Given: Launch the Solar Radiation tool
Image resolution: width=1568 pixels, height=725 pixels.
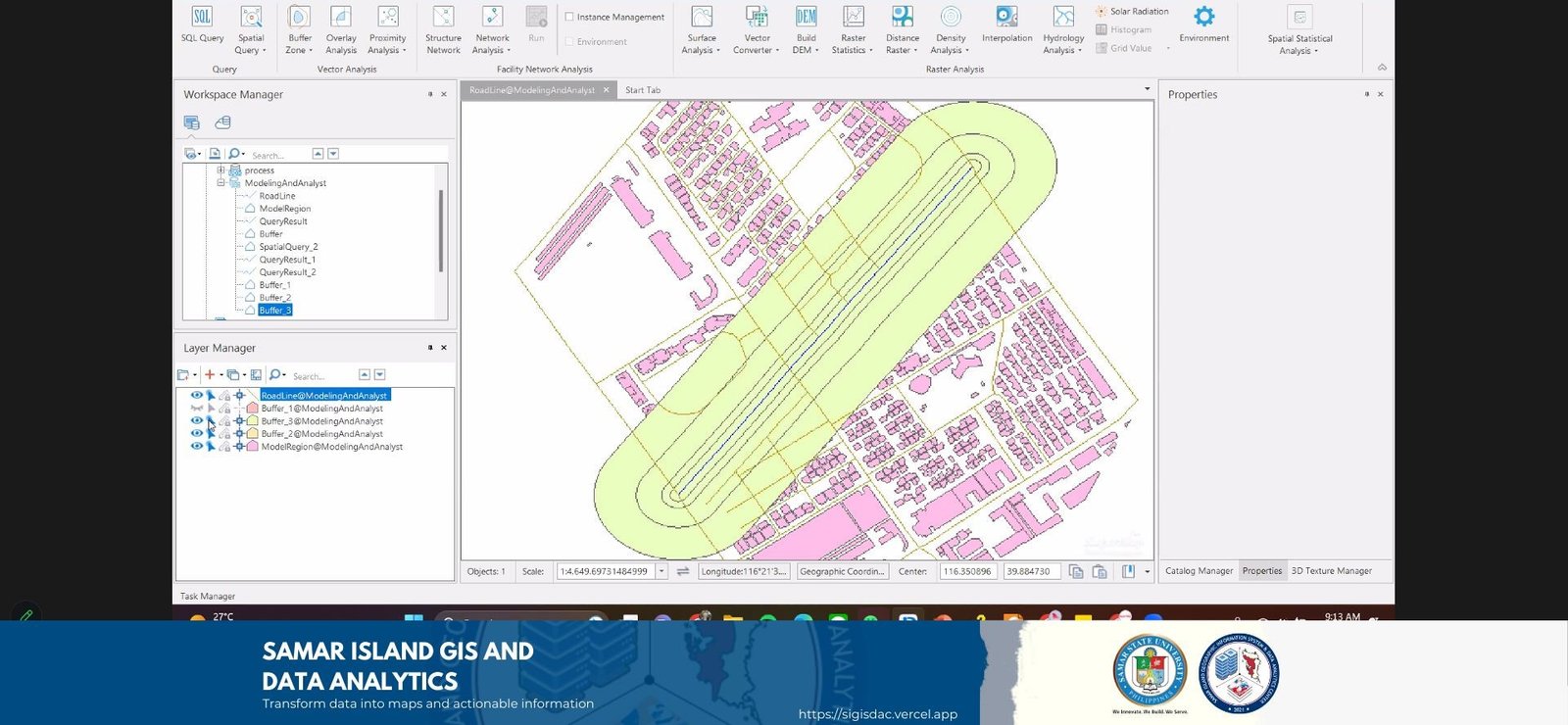Looking at the screenshot, I should click(1132, 11).
